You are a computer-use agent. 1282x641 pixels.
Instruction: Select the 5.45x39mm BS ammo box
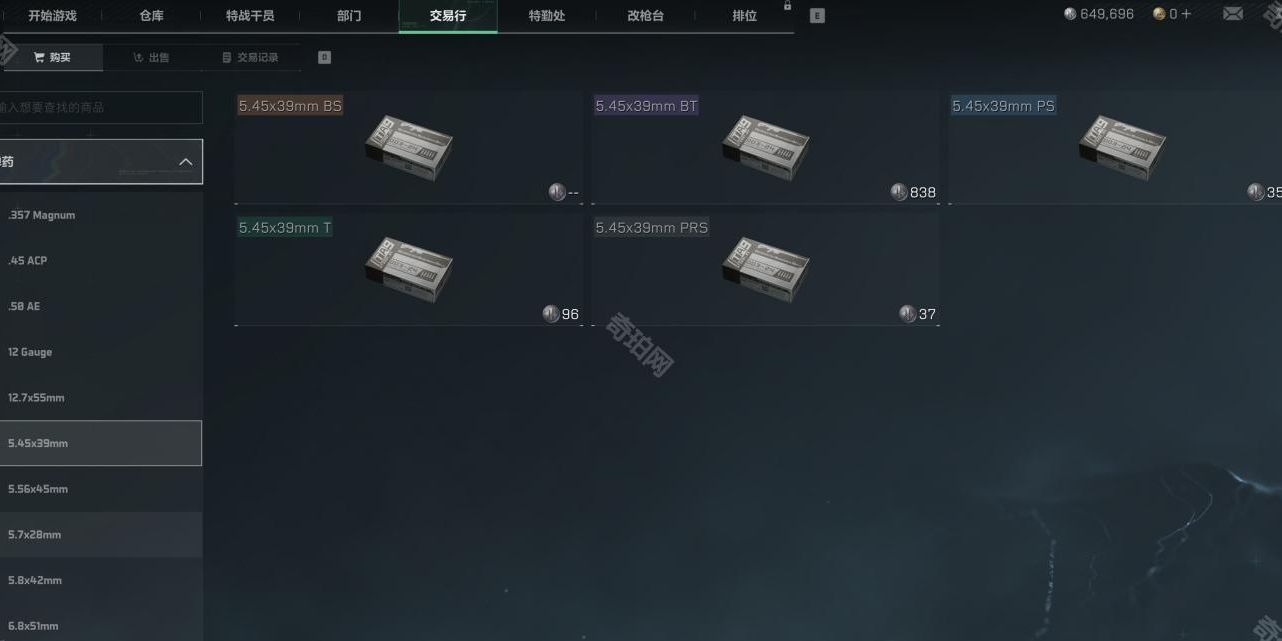click(408, 148)
